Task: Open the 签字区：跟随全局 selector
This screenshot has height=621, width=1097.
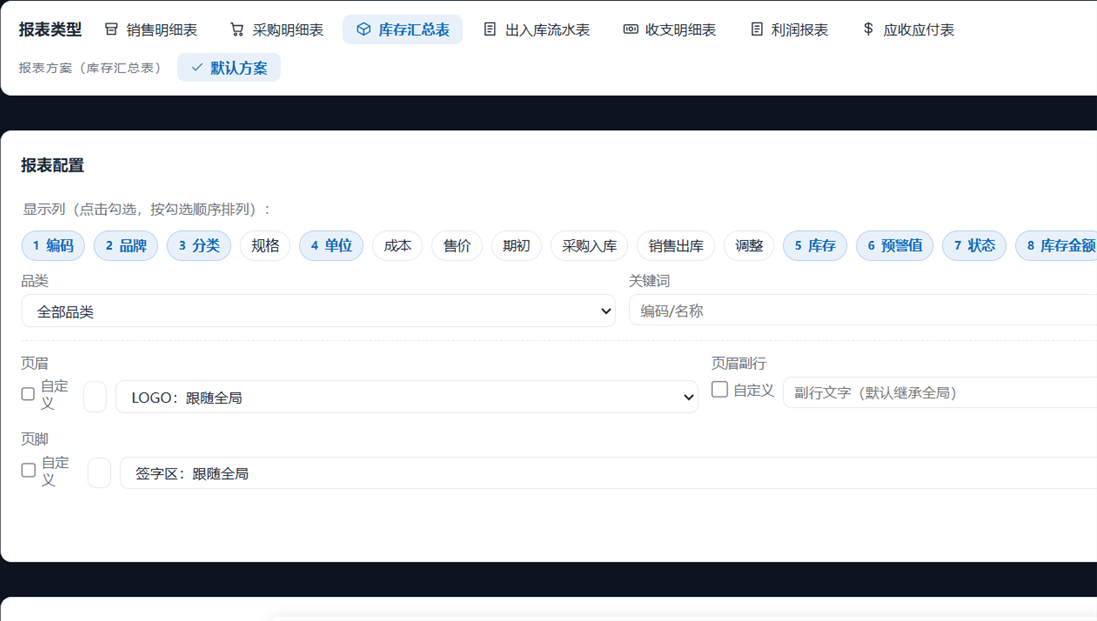Action: click(608, 473)
